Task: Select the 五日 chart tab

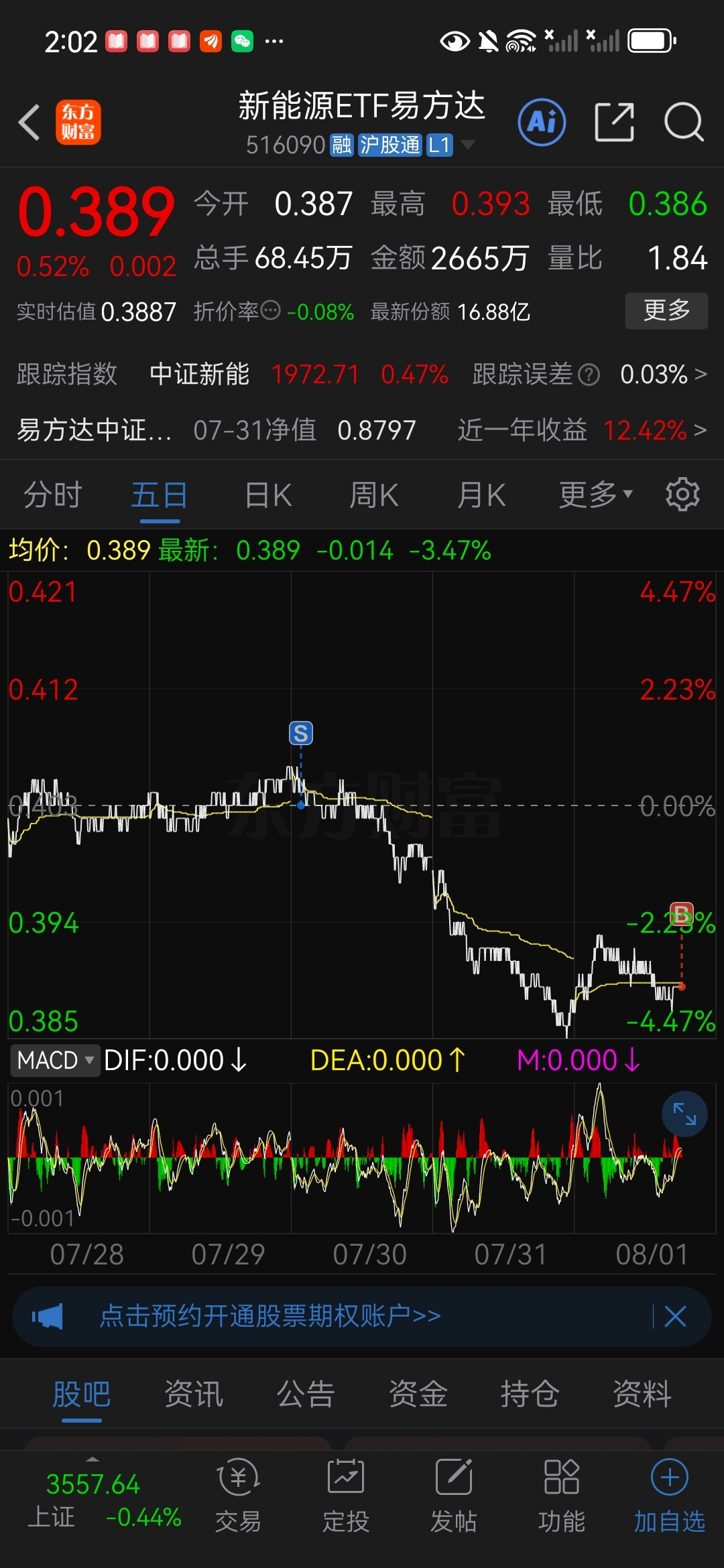Action: point(160,495)
